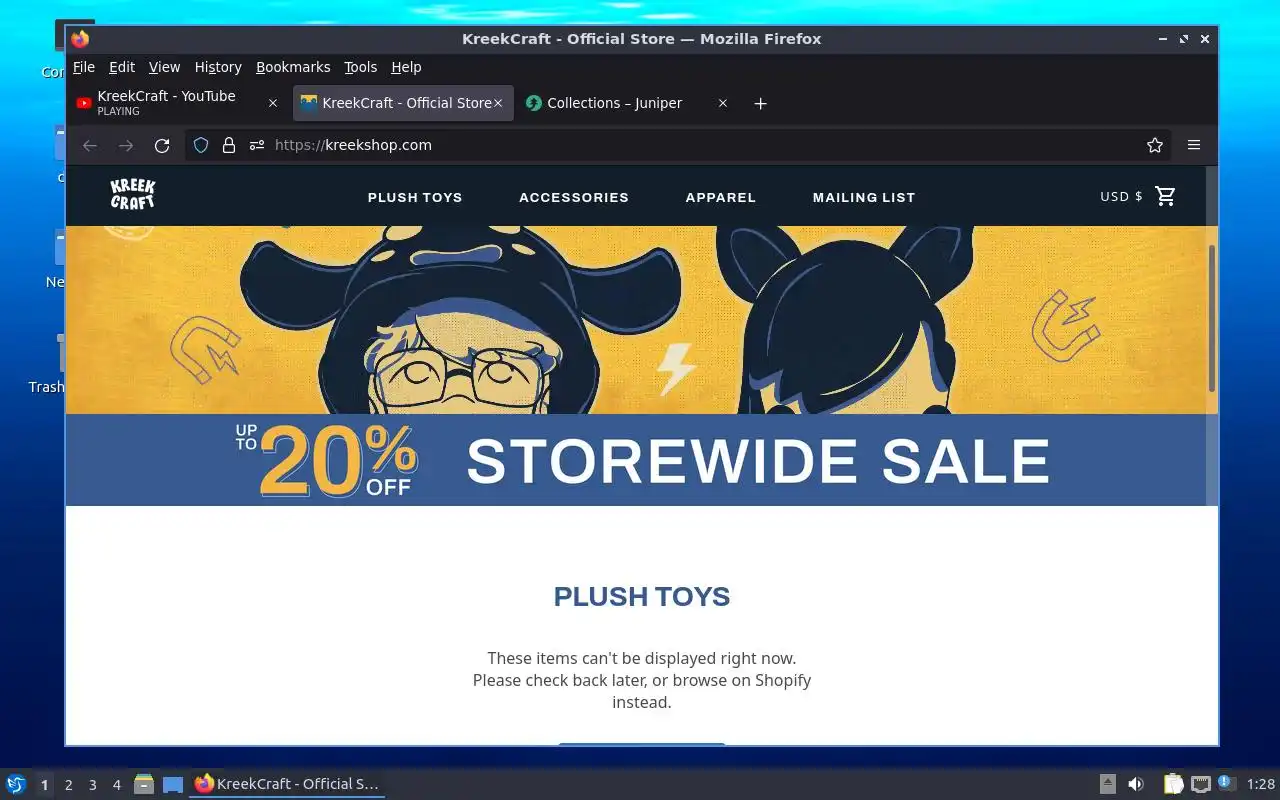
Task: Open the shopping cart icon
Action: 1165,196
